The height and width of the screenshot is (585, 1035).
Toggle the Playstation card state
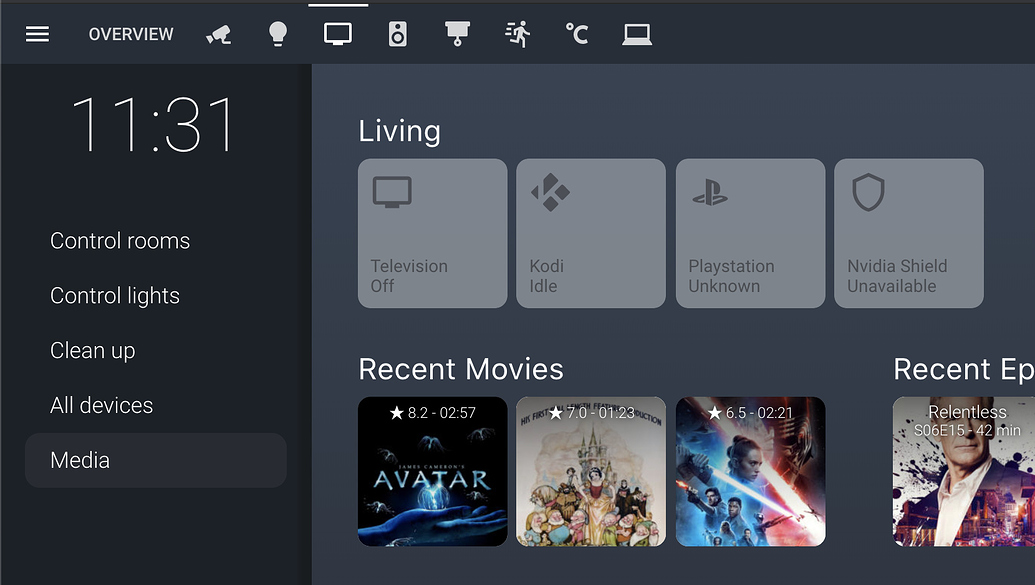pyautogui.click(x=750, y=232)
